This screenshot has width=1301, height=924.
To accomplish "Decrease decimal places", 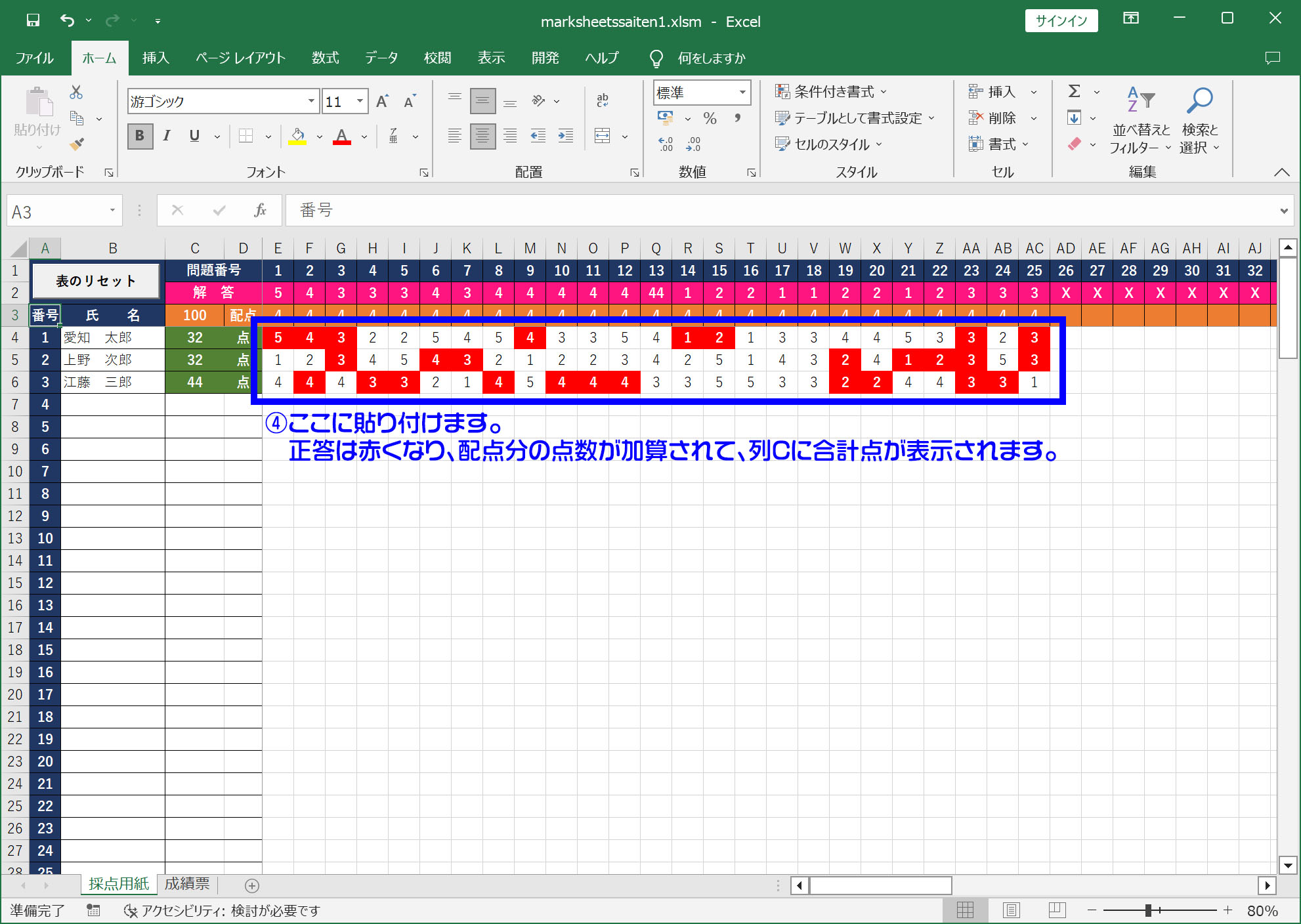I will pyautogui.click(x=693, y=144).
